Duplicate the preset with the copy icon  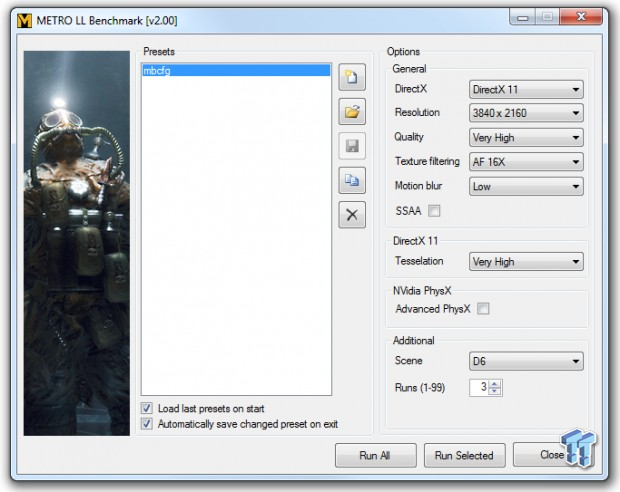click(x=352, y=180)
